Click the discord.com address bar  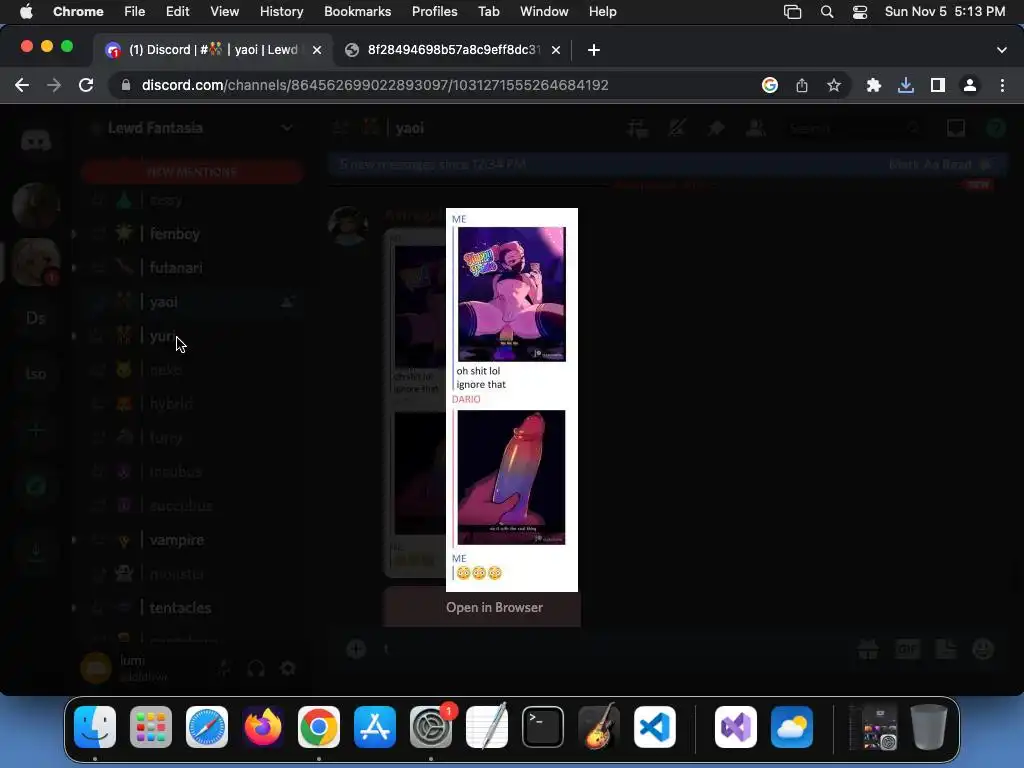(375, 86)
